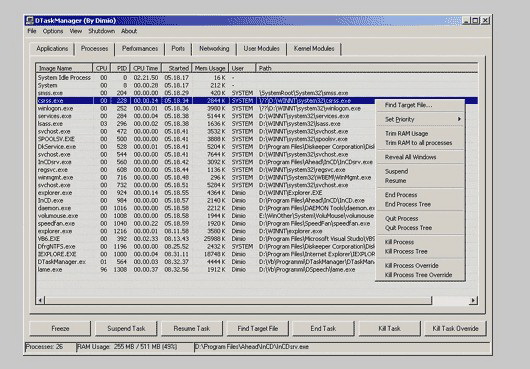Select the regsvc.exe process row
The image size is (530, 369).
(x=206, y=170)
